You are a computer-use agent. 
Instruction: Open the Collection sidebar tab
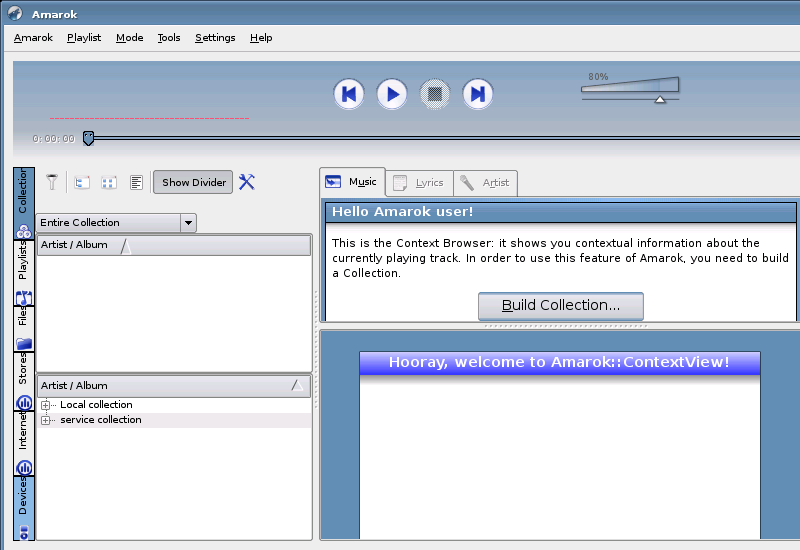tap(23, 204)
